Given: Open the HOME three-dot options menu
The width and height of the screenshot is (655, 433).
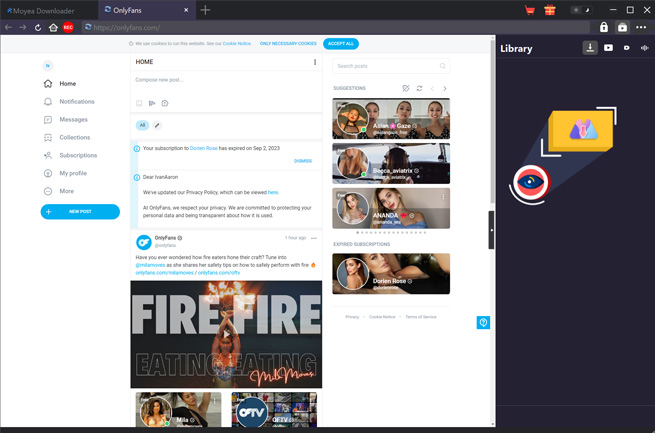Looking at the screenshot, I should (315, 62).
